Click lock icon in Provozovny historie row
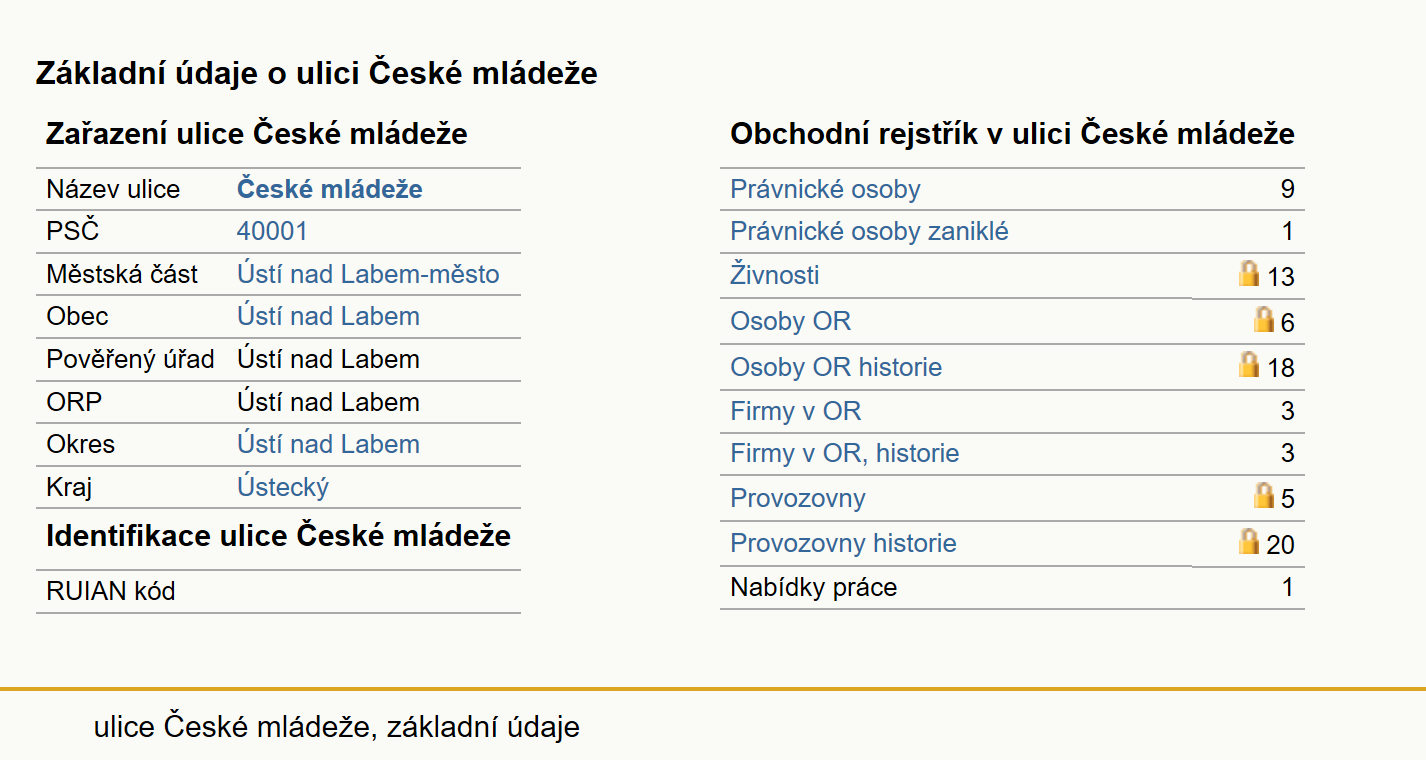Image resolution: width=1426 pixels, height=760 pixels. 1249,542
